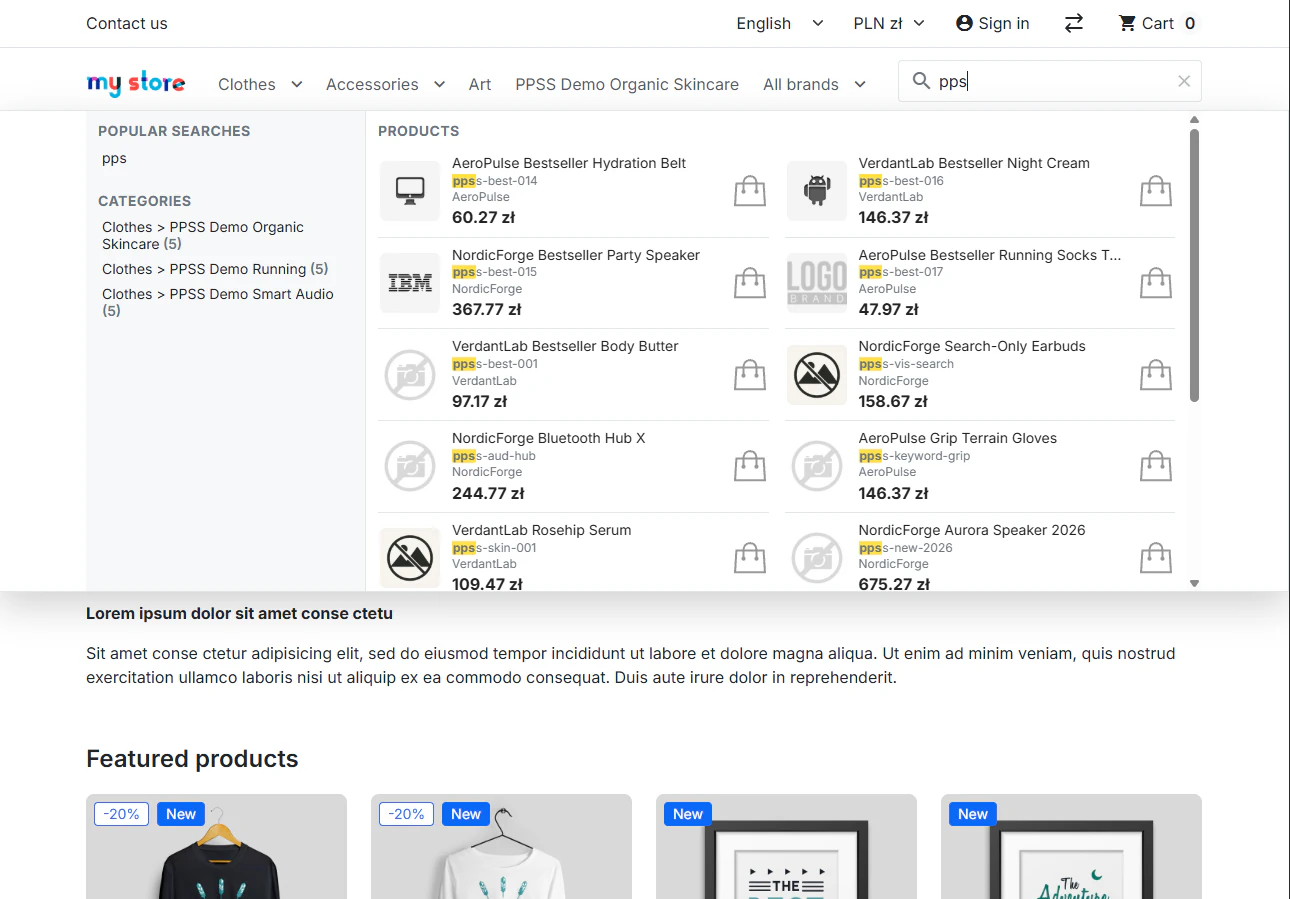Click Sign in
Image resolution: width=1290 pixels, height=899 pixels.
click(992, 23)
